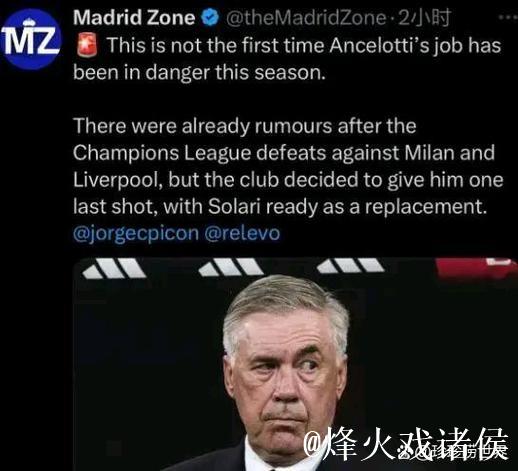Click the Madrid Zone display name
The height and width of the screenshot is (471, 518).
(134, 18)
